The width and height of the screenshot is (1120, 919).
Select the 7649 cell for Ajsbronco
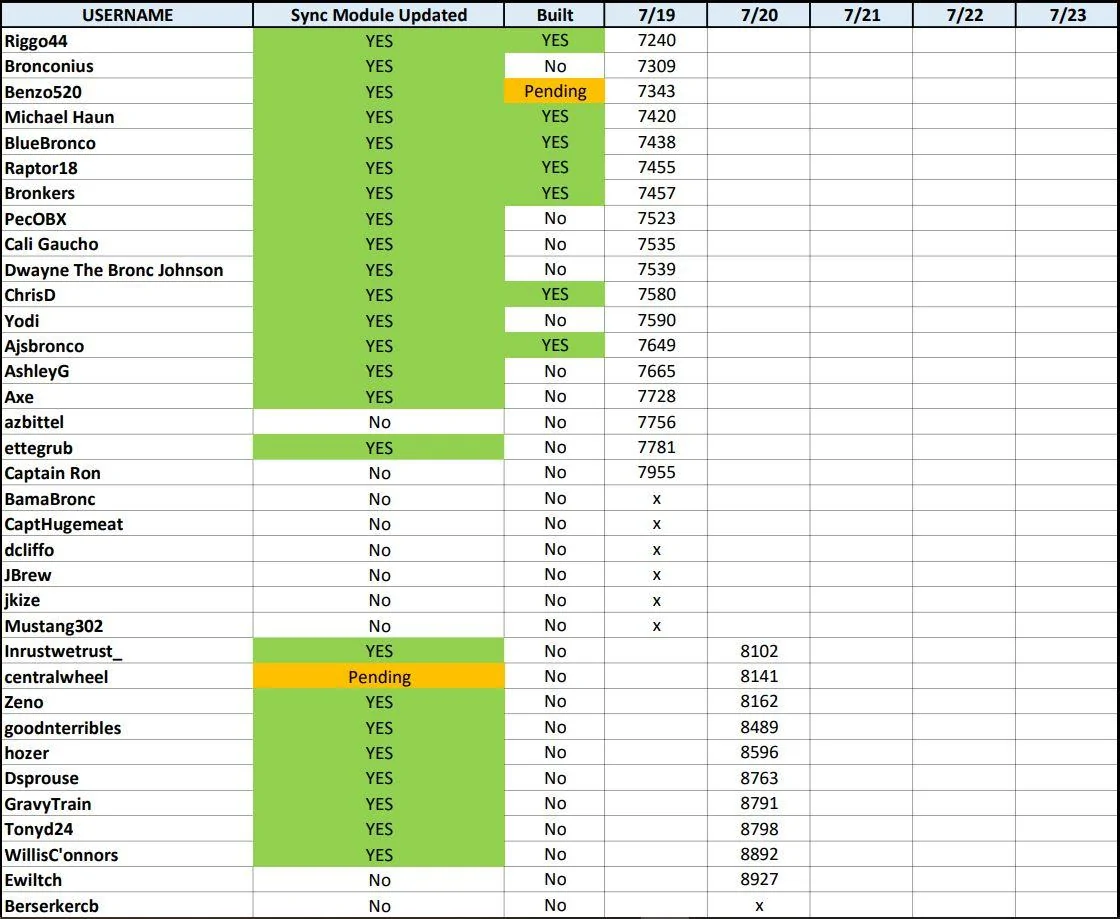click(656, 346)
